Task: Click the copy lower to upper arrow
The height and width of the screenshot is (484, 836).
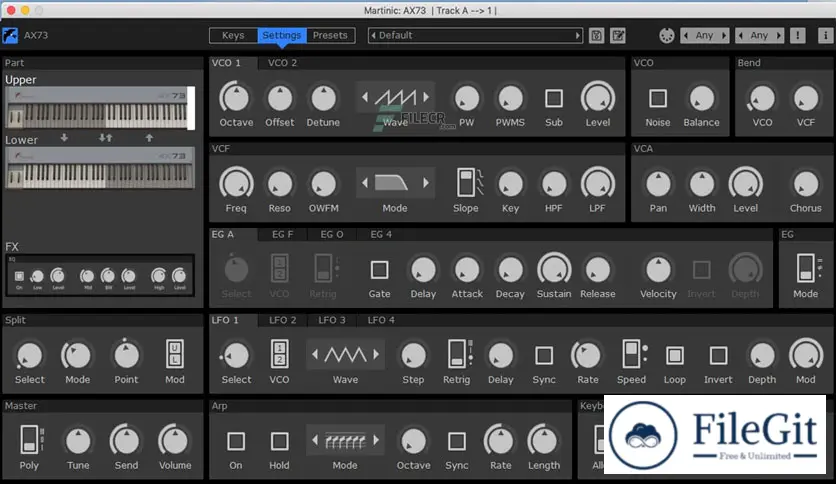Action: [x=149, y=138]
